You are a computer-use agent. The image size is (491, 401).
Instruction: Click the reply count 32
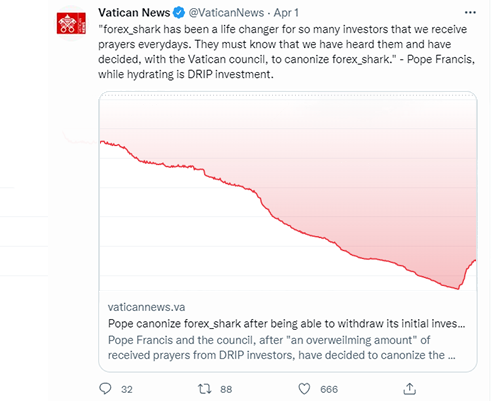(127, 389)
